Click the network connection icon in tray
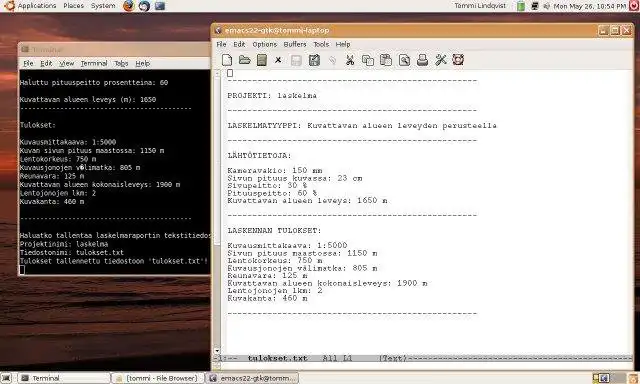This screenshot has height=384, width=640. [x=534, y=6]
